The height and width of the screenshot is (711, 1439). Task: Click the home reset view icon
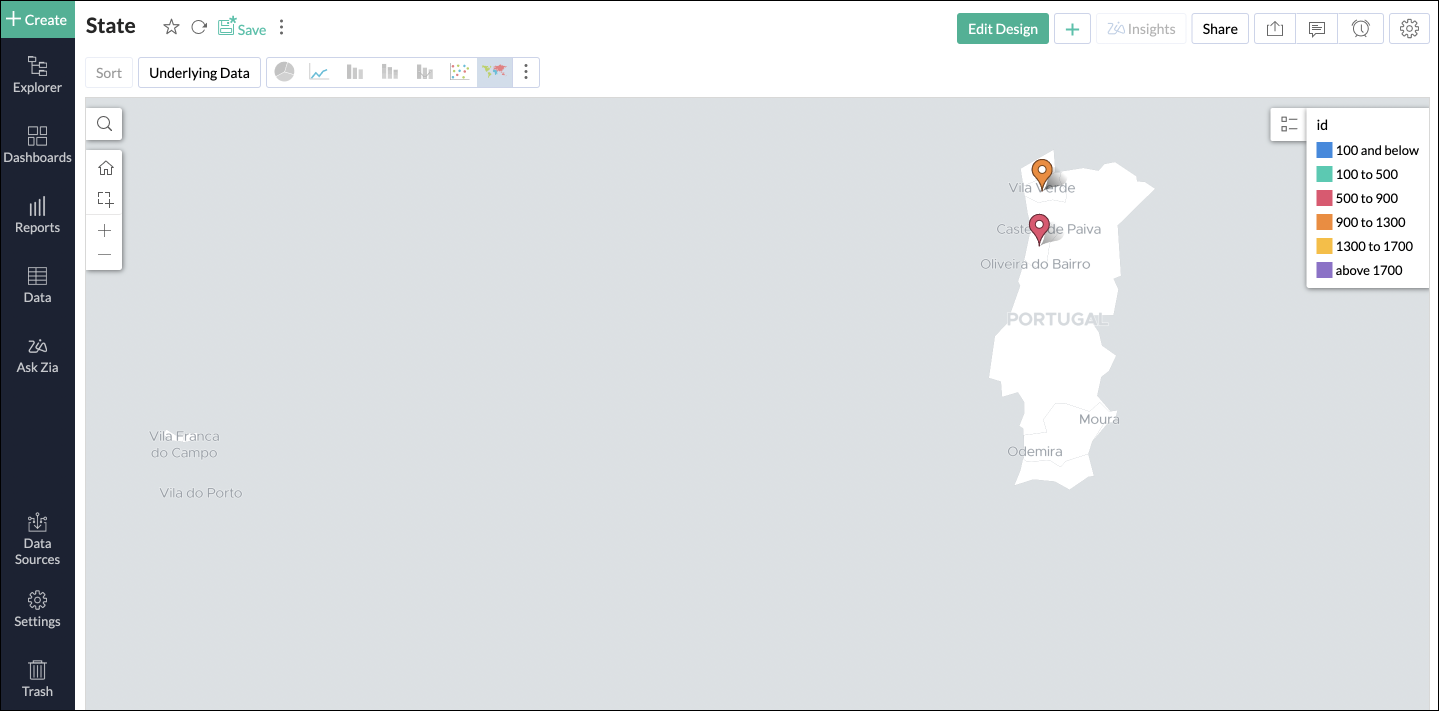click(104, 167)
